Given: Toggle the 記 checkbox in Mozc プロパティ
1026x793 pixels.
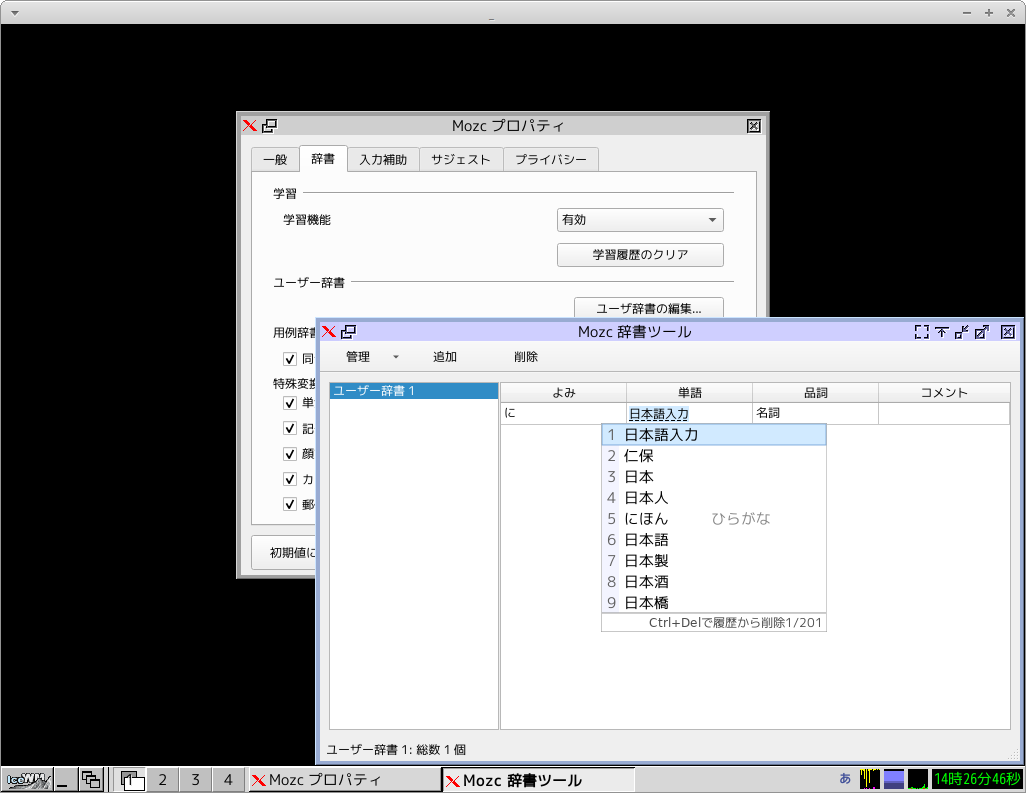Looking at the screenshot, I should click(x=290, y=428).
